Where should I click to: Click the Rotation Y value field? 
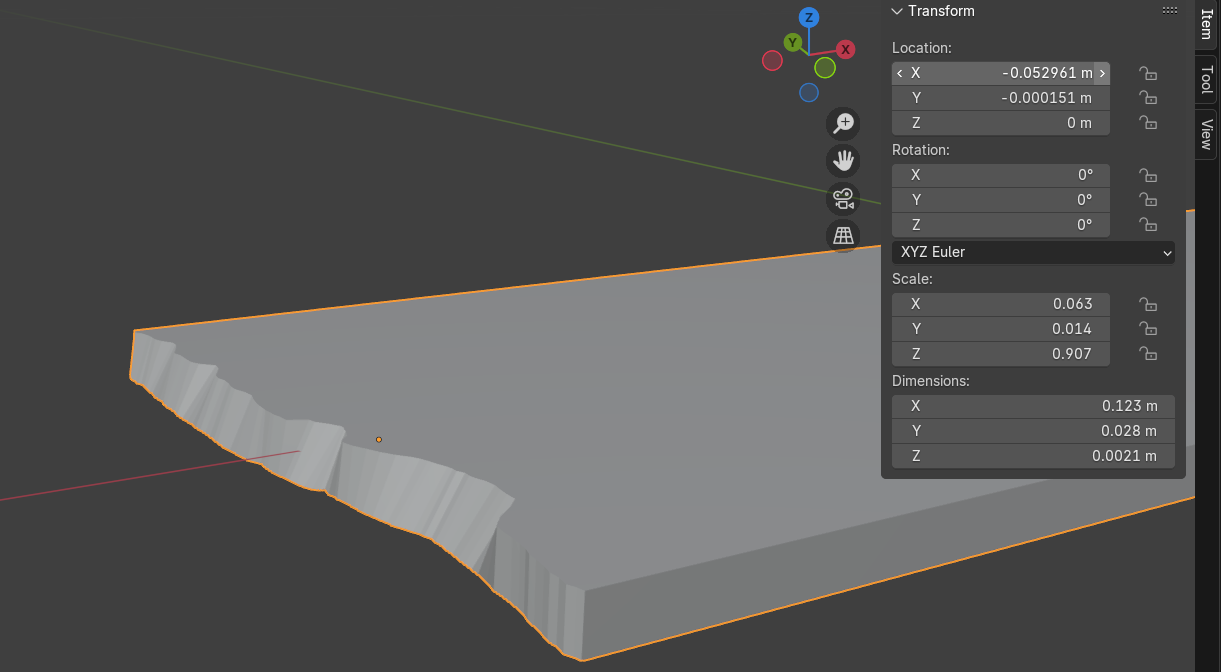(1000, 200)
